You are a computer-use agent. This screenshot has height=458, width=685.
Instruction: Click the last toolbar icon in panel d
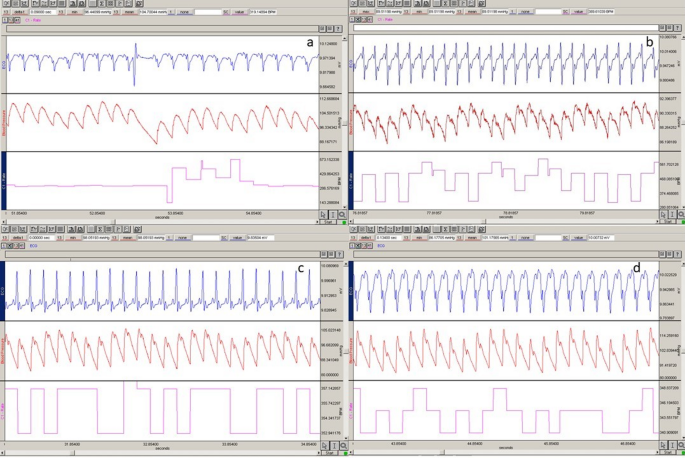click(481, 229)
